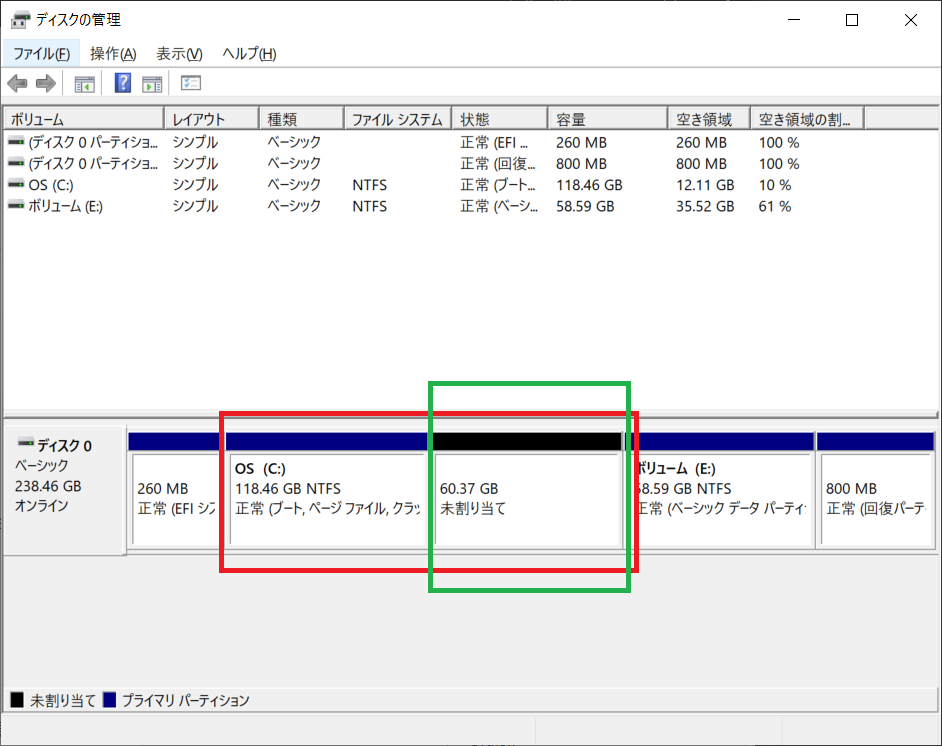Click the show/hide console tree icon
Screen dimensions: 942x746
coord(85,83)
